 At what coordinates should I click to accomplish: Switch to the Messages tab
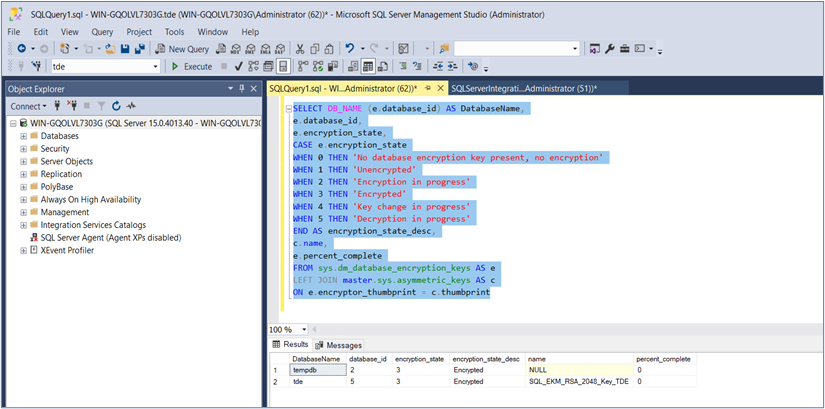coord(339,345)
